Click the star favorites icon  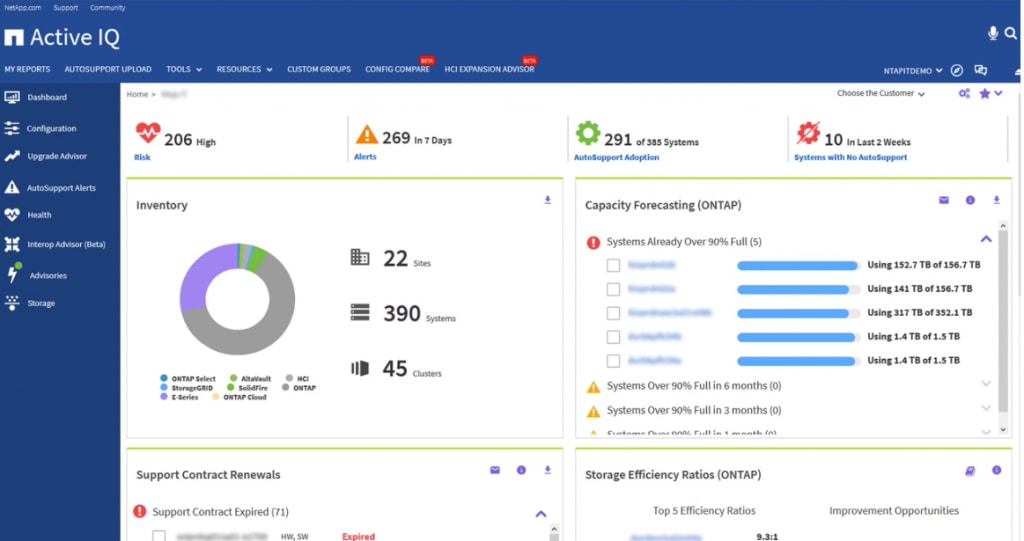pos(985,93)
